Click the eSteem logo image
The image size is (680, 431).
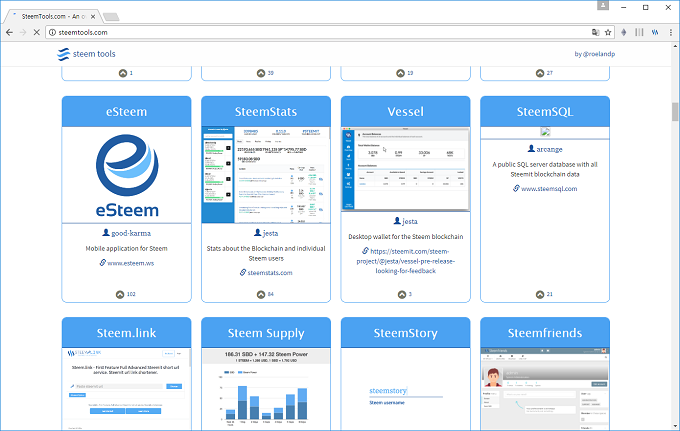click(127, 175)
